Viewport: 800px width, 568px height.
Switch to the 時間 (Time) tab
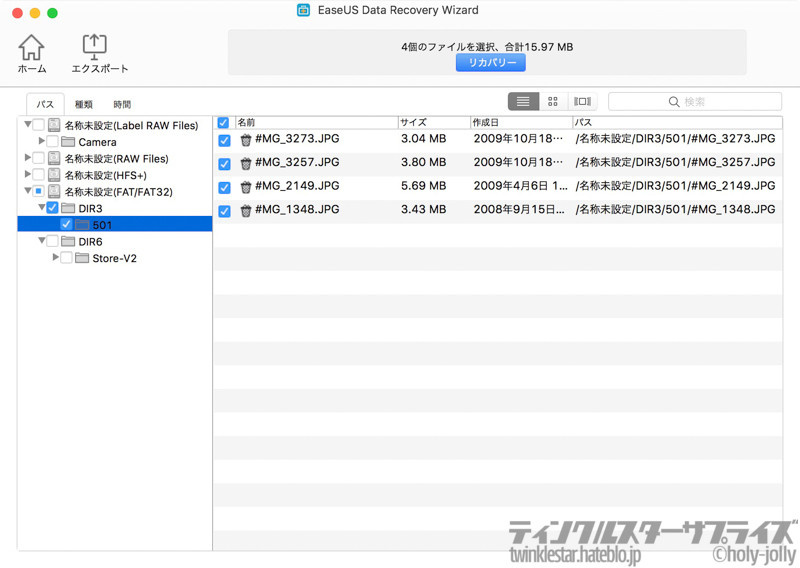pos(122,104)
